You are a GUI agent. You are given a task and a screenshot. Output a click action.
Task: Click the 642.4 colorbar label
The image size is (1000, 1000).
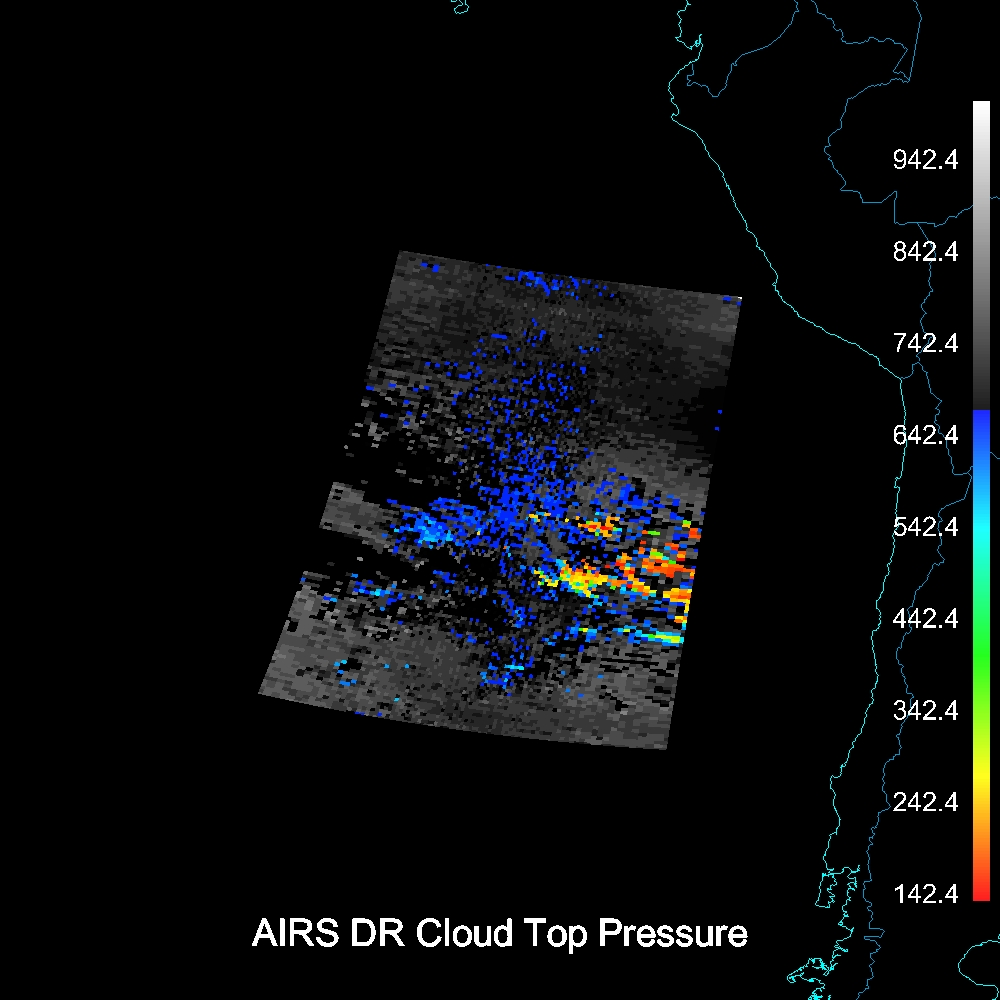tap(925, 435)
